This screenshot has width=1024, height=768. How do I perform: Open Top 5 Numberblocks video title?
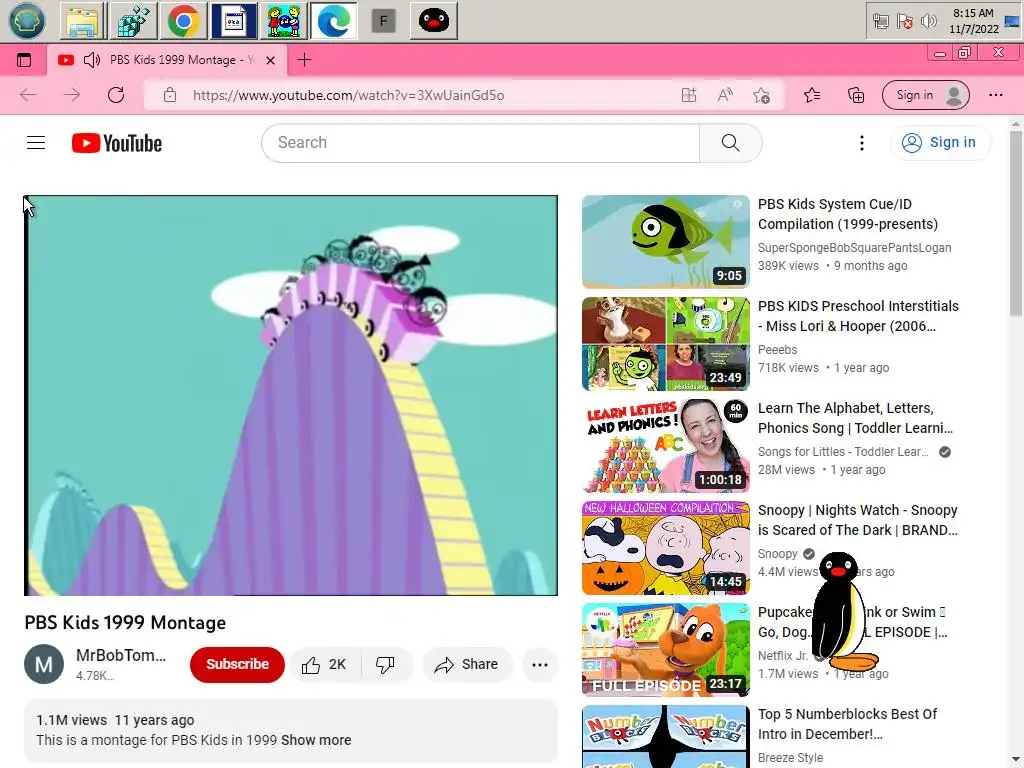coord(848,724)
